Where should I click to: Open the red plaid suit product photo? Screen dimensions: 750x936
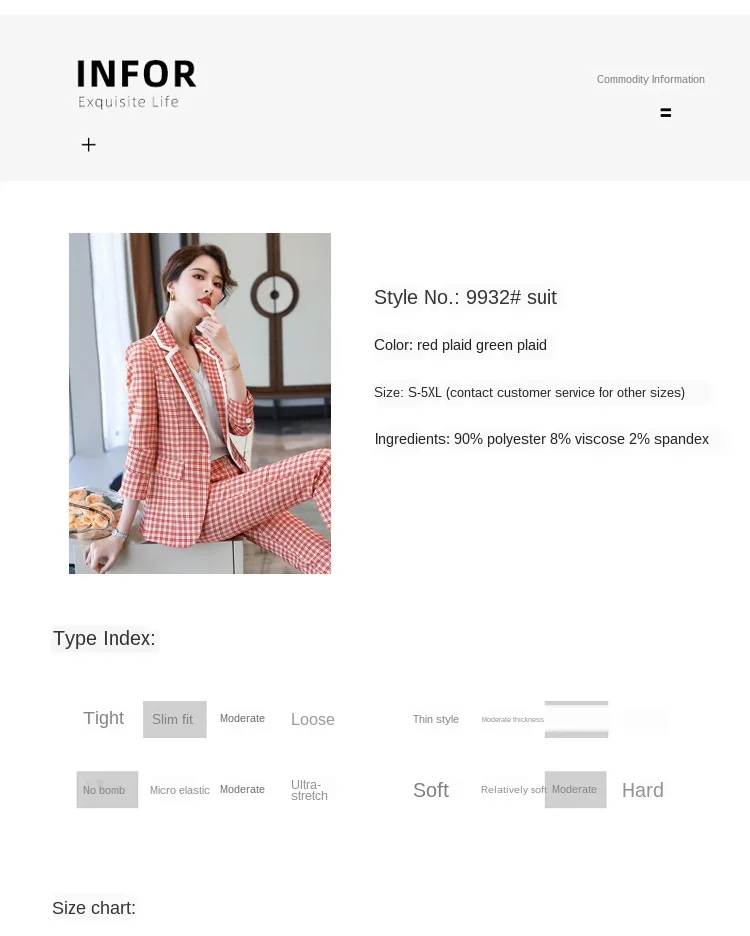coord(199,403)
